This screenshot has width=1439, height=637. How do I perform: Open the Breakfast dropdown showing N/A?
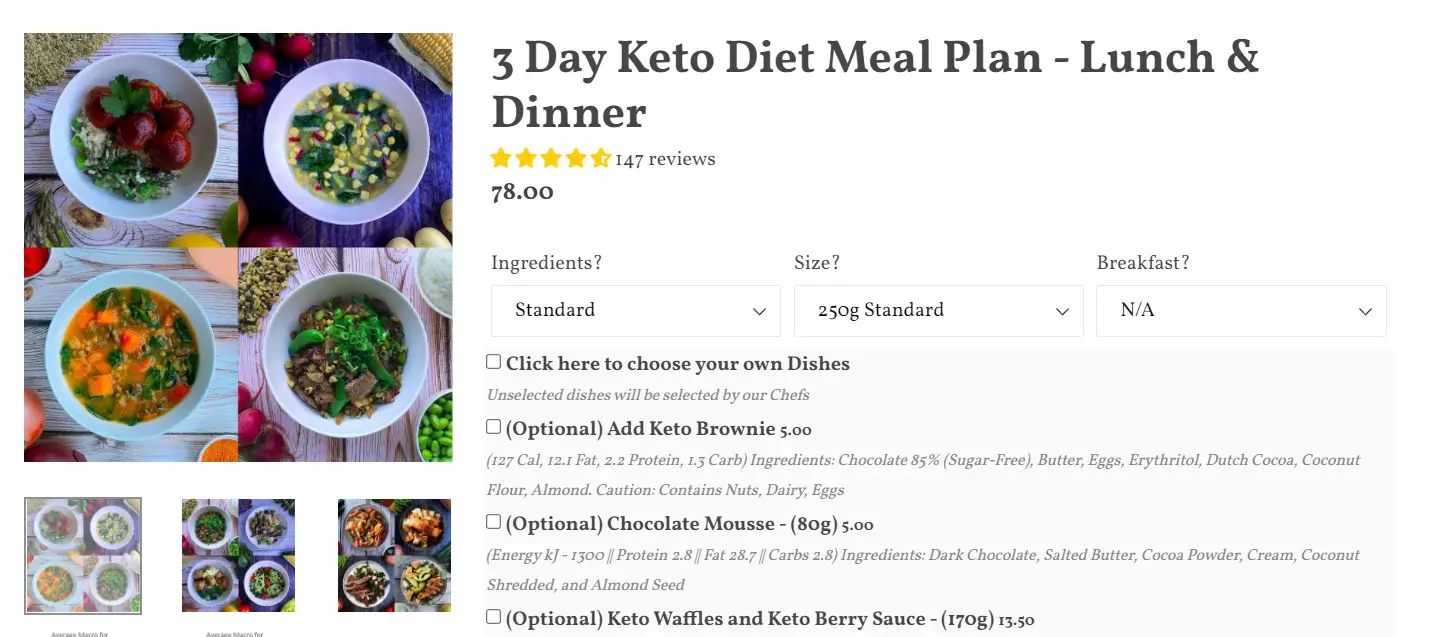point(1241,311)
